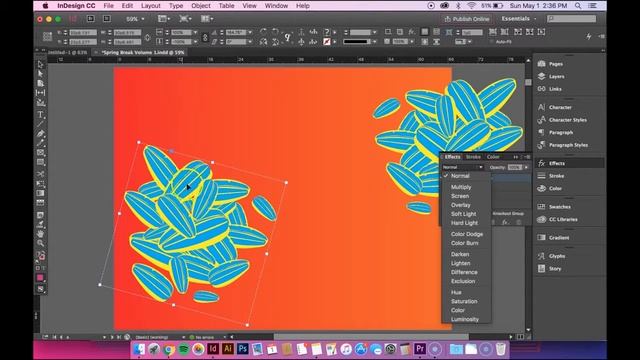Expand the Opacity slider arrow
This screenshot has height=360, width=640.
(x=526, y=167)
